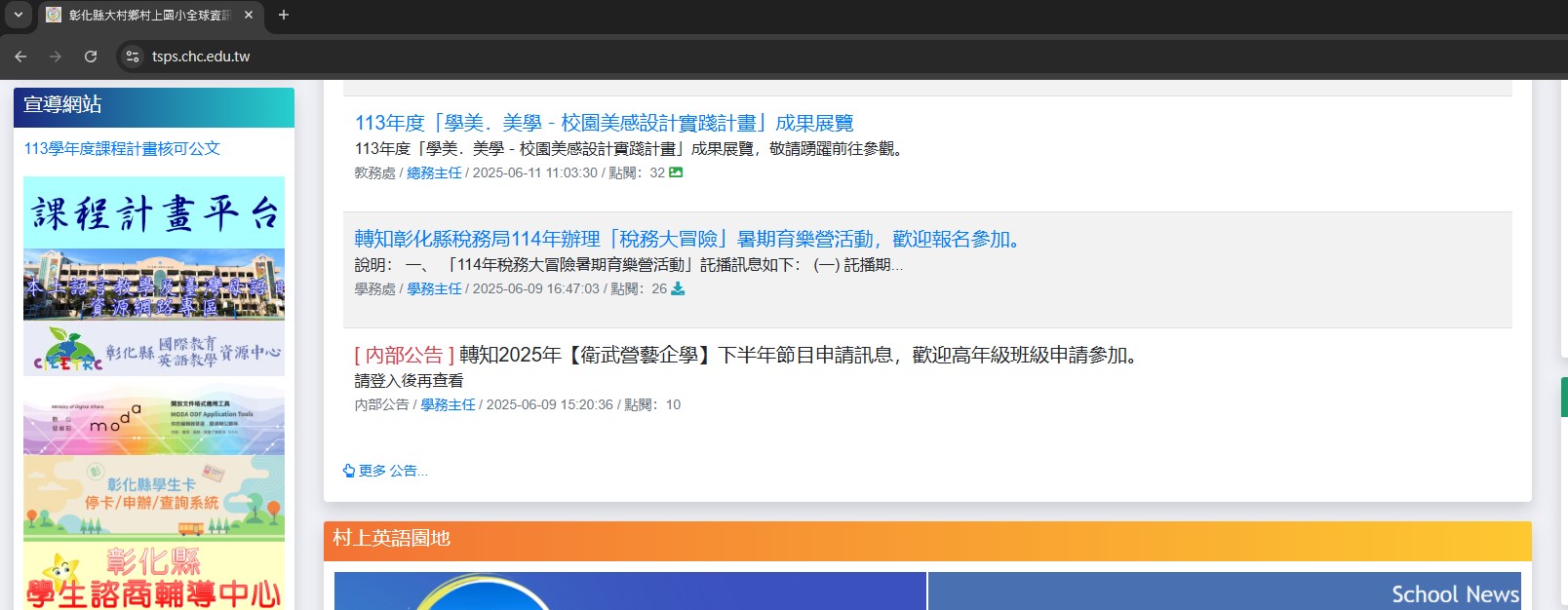
Task: Open 學生諮商輔導中心 banner
Action: [154, 577]
